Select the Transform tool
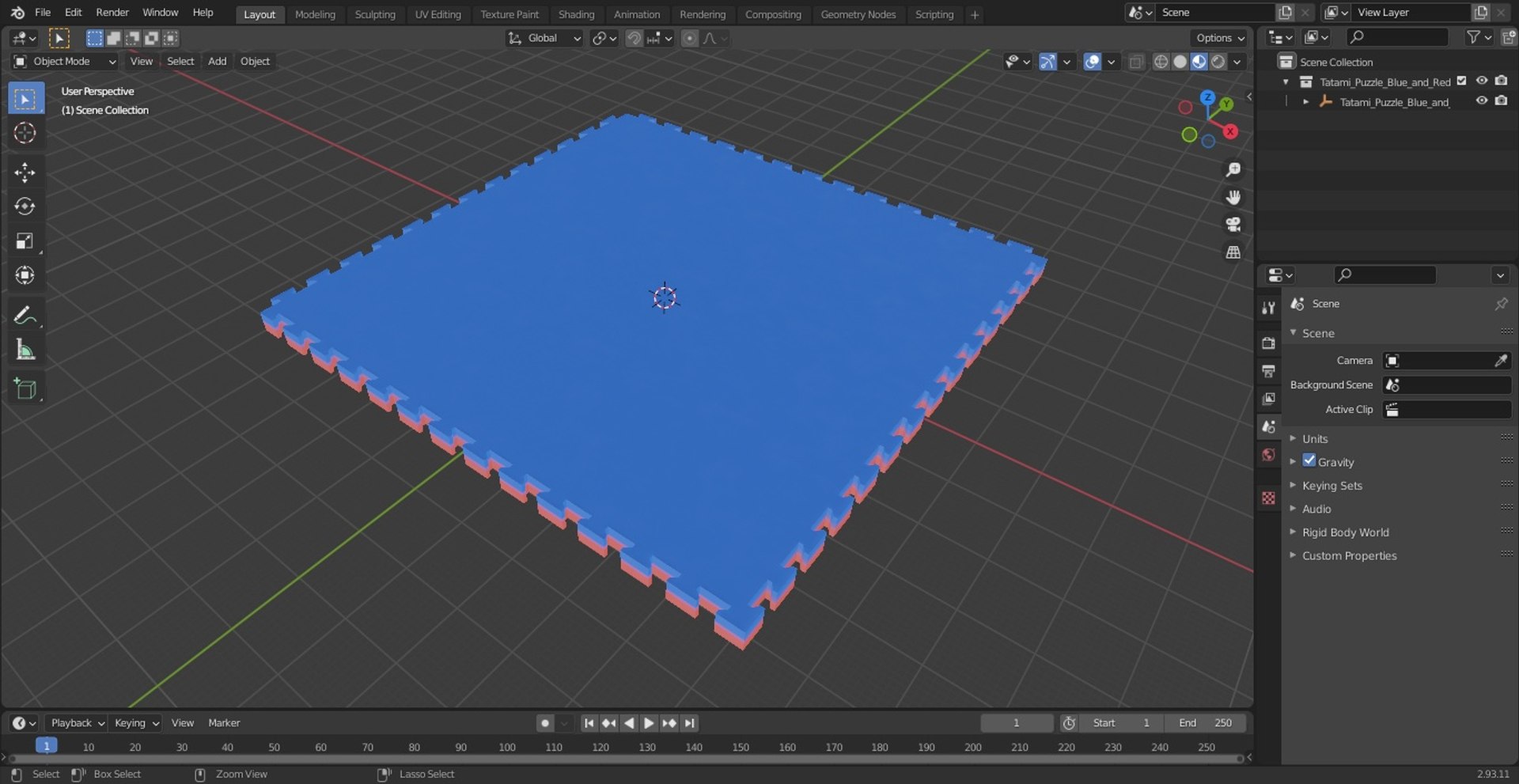This screenshot has width=1519, height=784. coord(25,275)
